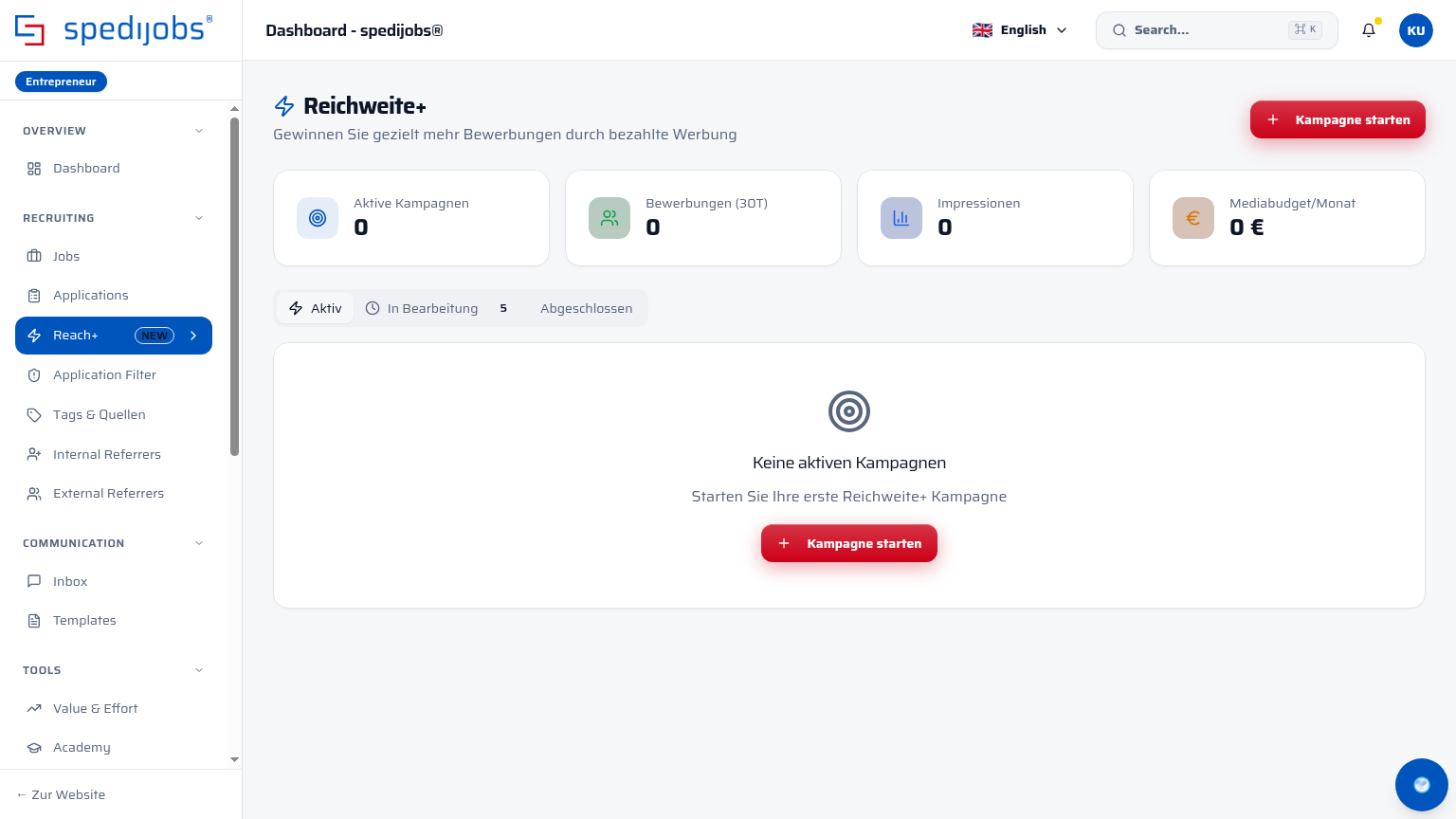Image resolution: width=1456 pixels, height=819 pixels.
Task: Click the Reach+ lightning icon in sidebar
Action: tap(34, 336)
